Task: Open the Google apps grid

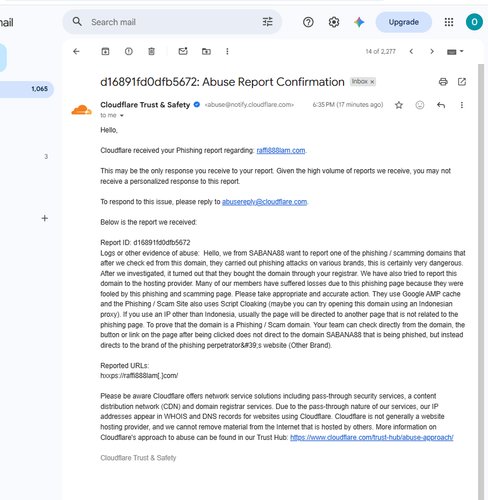Action: coord(449,22)
